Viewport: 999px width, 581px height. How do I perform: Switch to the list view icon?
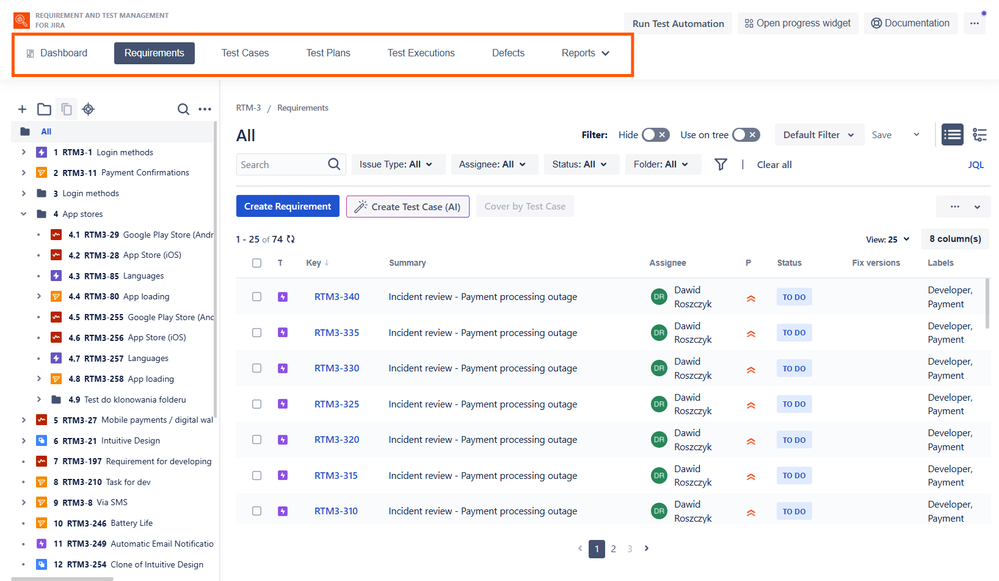coord(952,135)
